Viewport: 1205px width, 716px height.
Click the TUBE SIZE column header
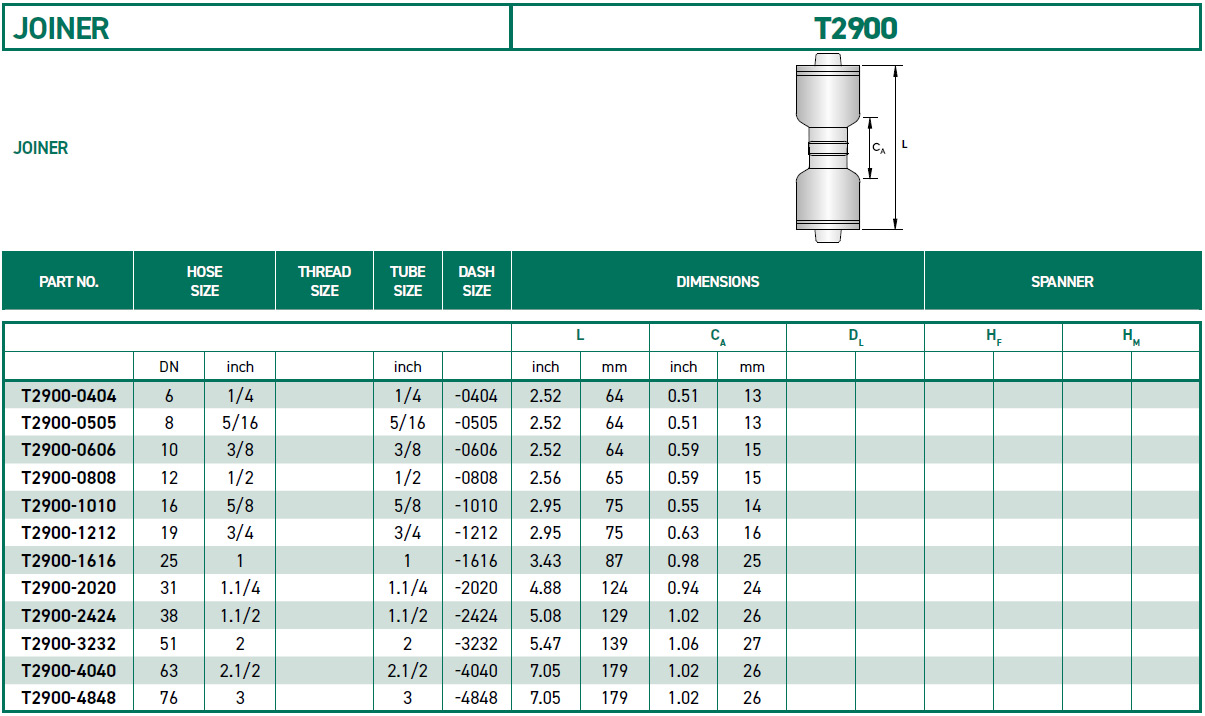[x=407, y=281]
